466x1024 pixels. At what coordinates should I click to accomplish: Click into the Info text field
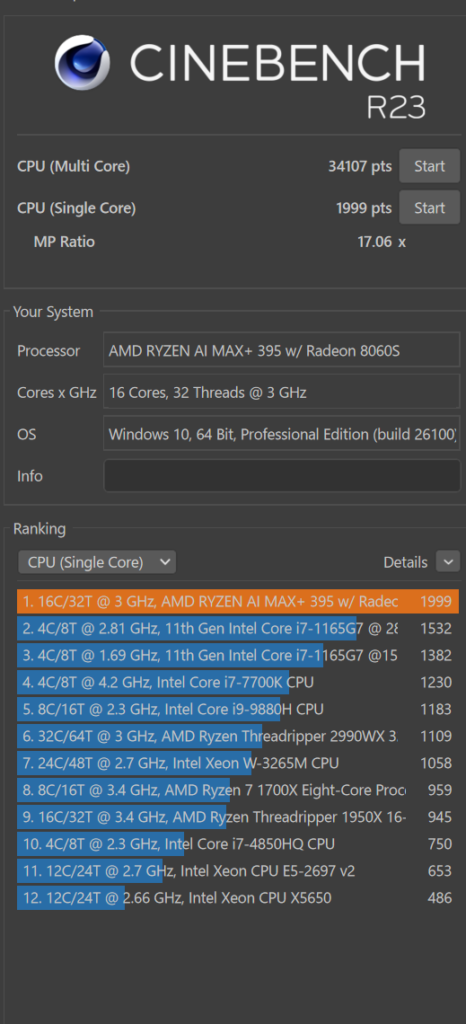(x=282, y=476)
